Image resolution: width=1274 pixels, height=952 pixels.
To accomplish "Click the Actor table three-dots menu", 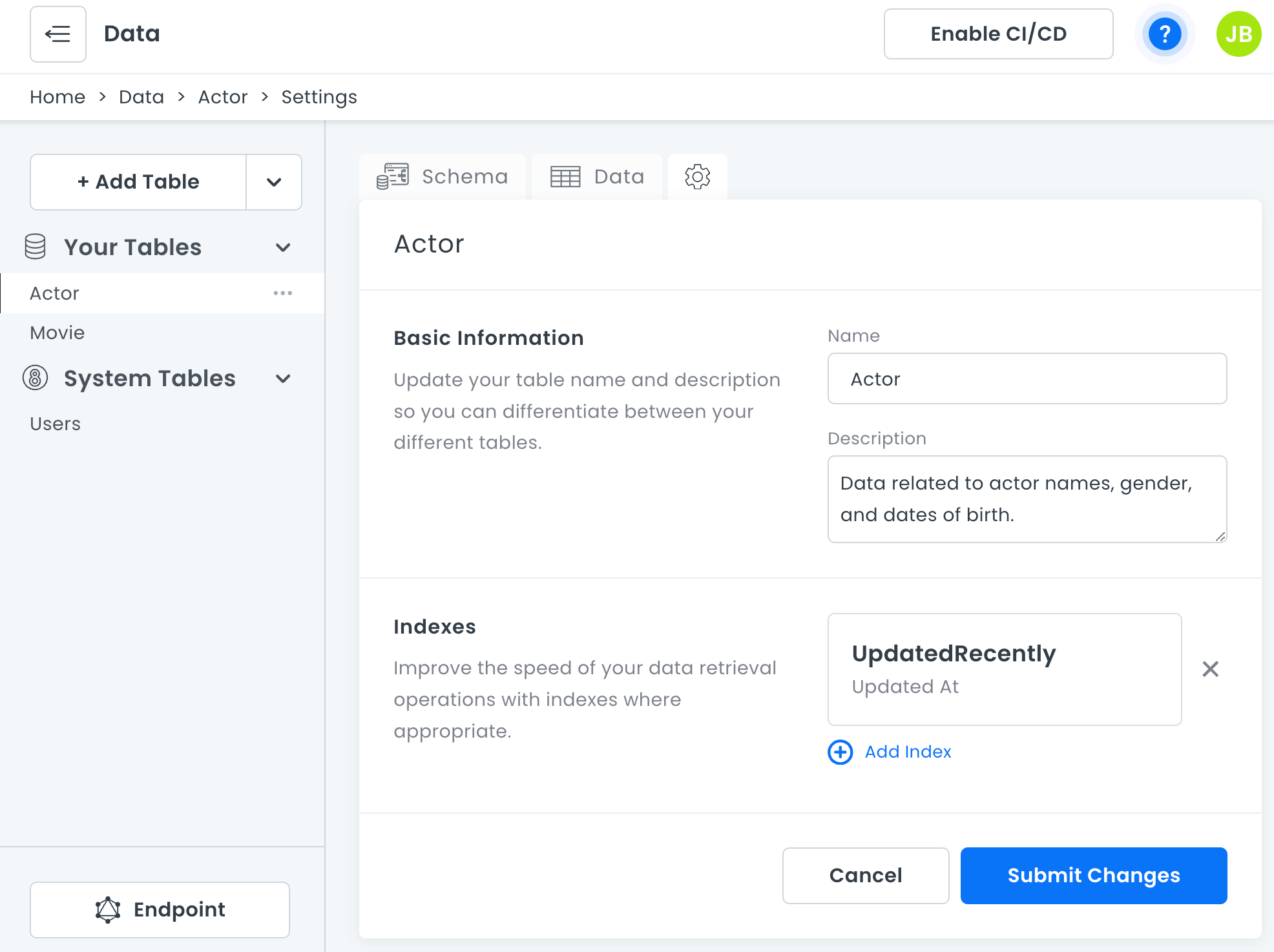I will coord(282,293).
